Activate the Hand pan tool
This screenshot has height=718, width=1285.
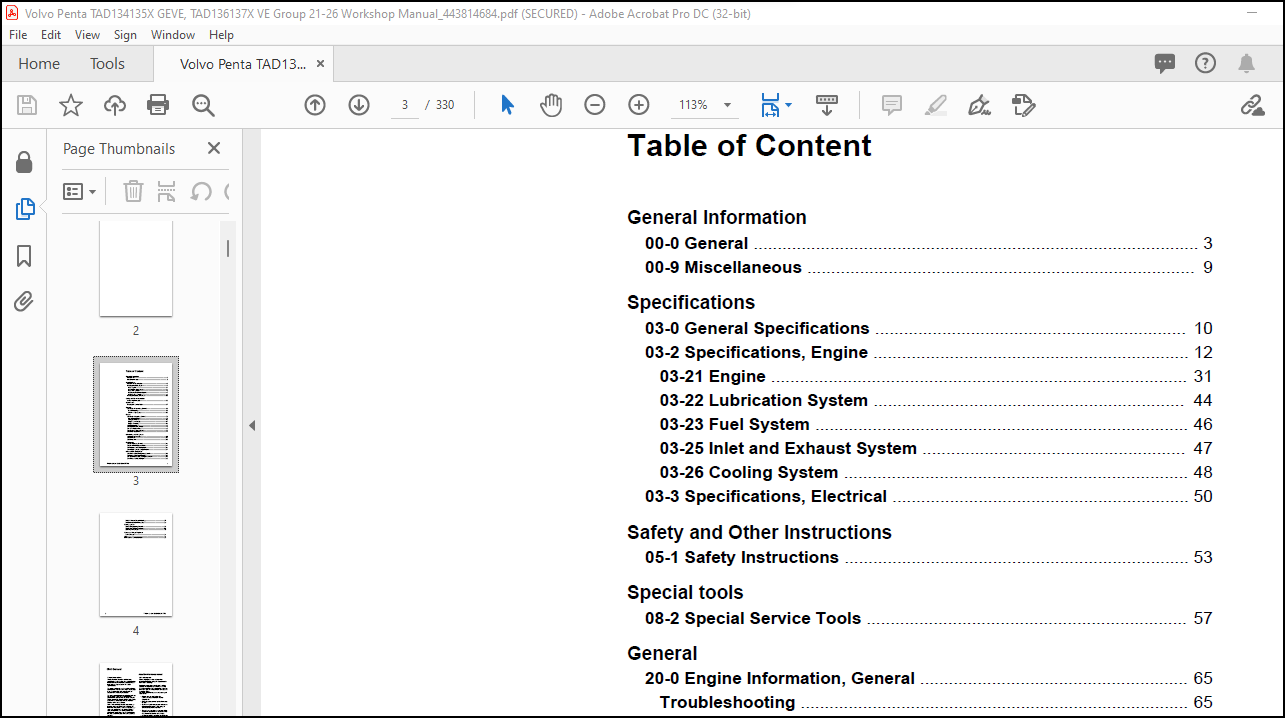(551, 105)
